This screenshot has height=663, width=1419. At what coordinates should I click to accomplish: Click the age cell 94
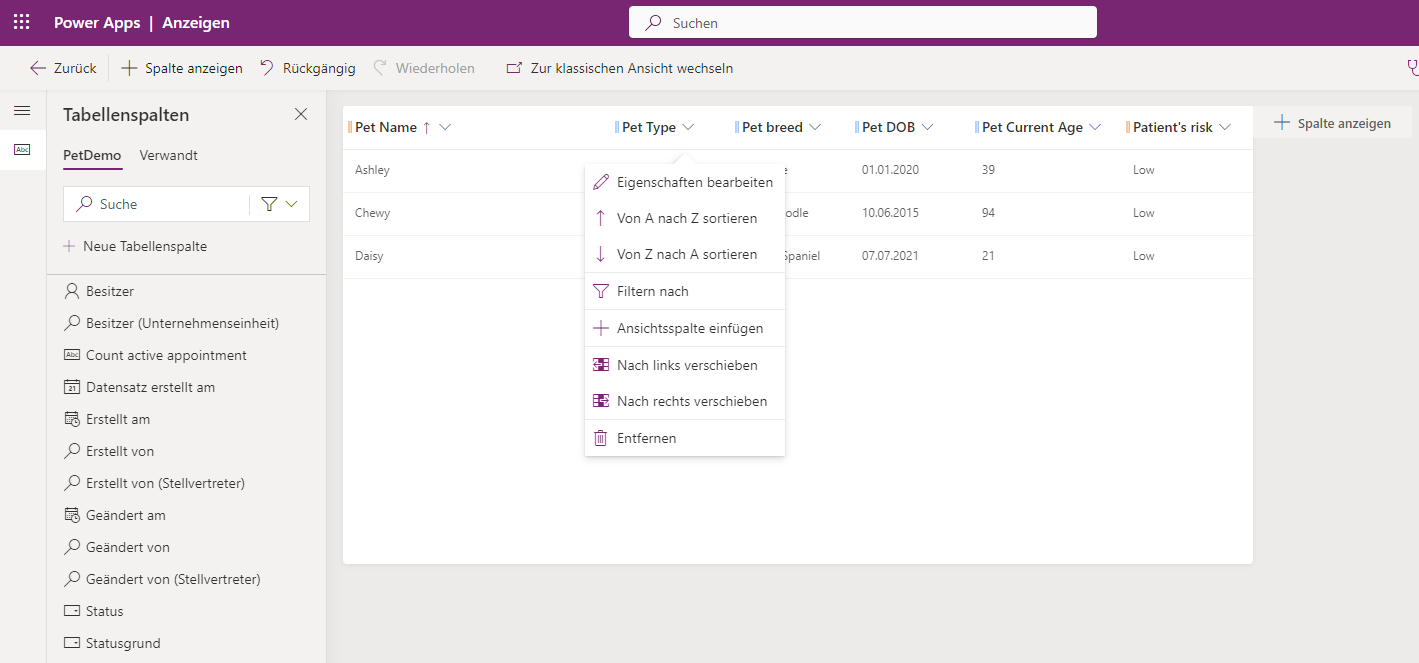coord(988,213)
